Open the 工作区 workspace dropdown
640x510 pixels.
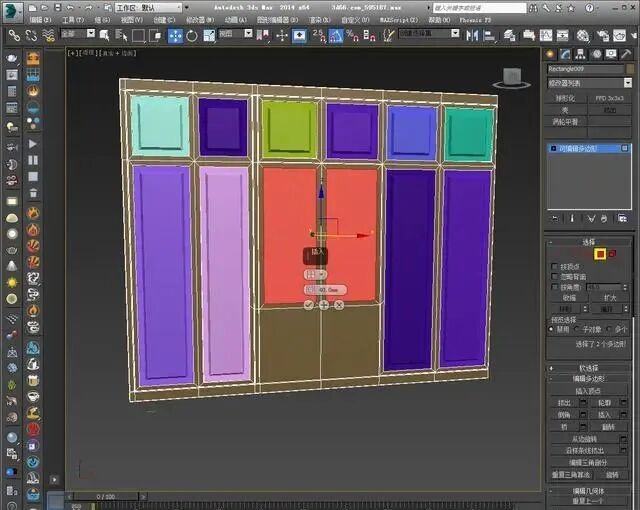tap(148, 8)
